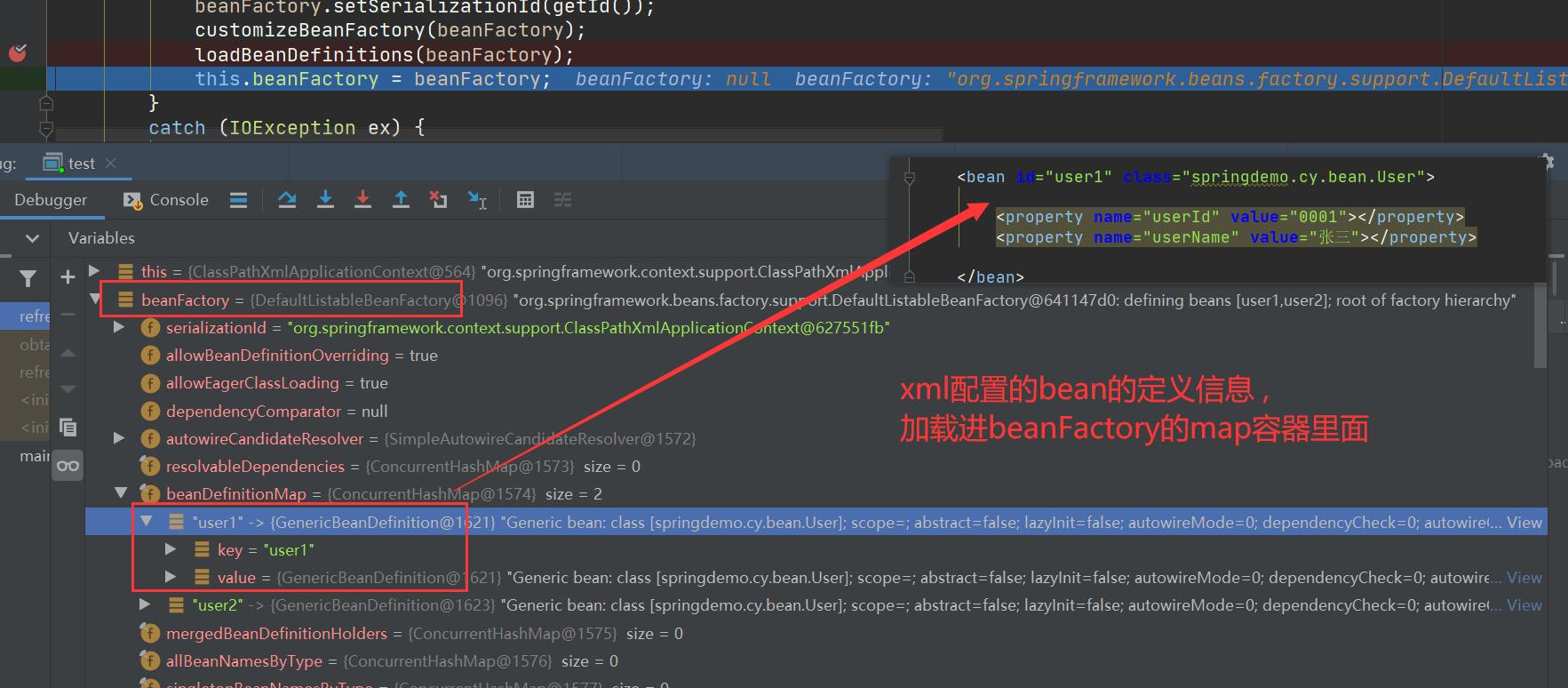Toggle the show watches glasses icon
This screenshot has width=1568, height=688.
(68, 465)
